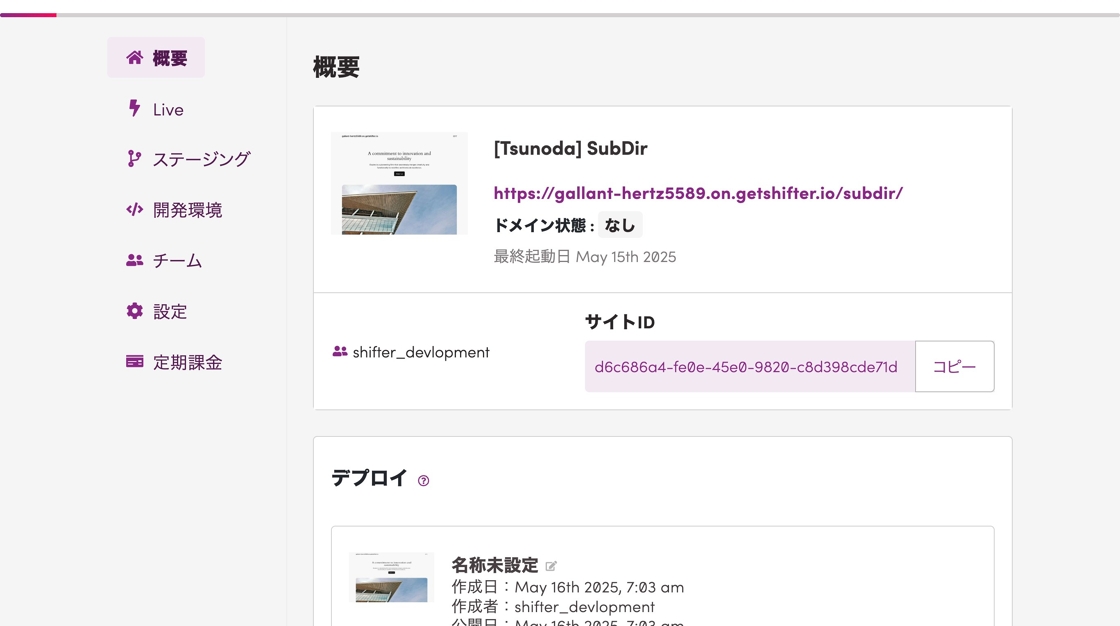Click the [Tsunoda] SubDir site title
The height and width of the screenshot is (626, 1120).
tap(571, 148)
